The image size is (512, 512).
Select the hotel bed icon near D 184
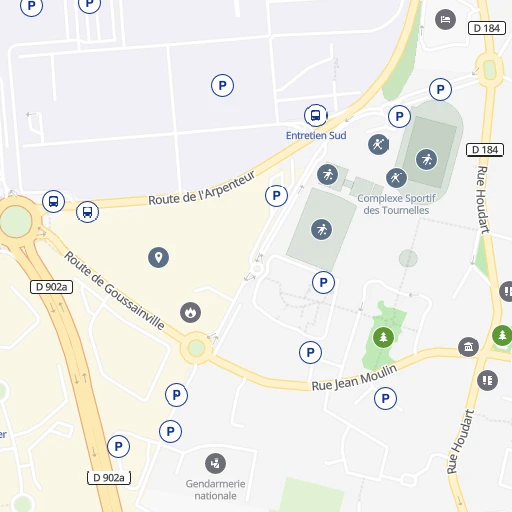tap(445, 19)
